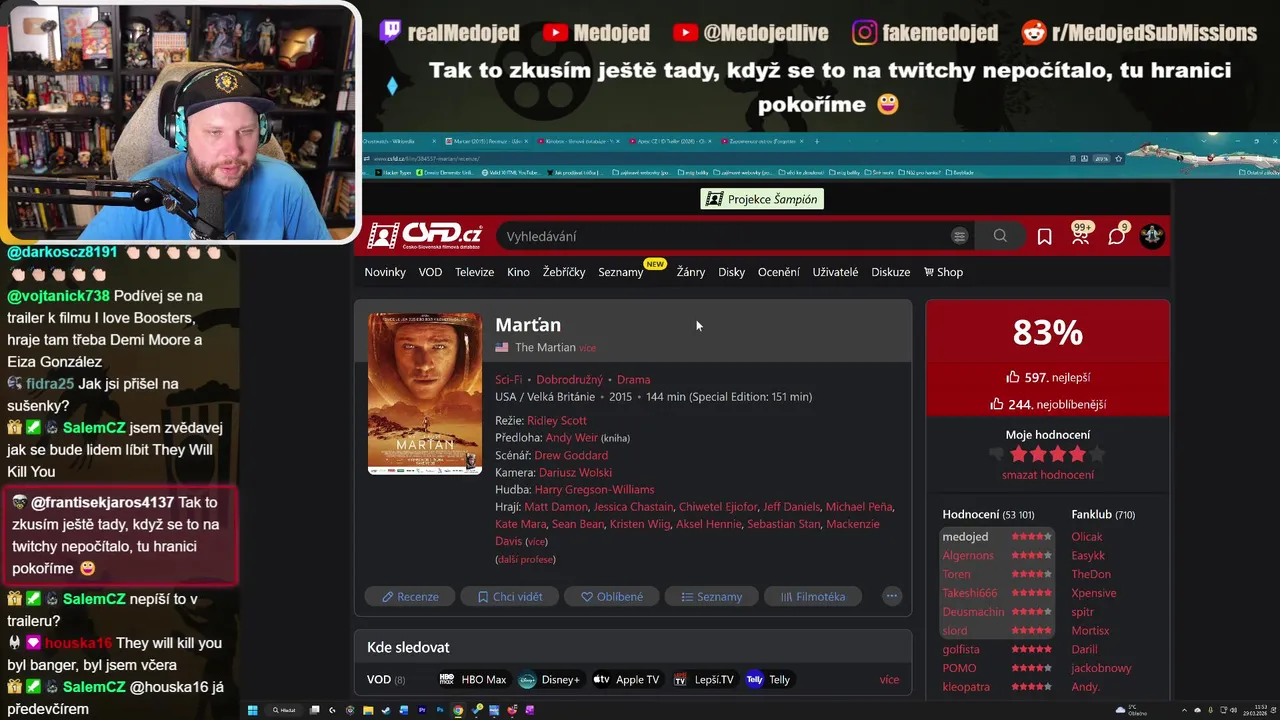Screen dimensions: 1280x720
Task: Select the first rating star under Moje hodnocení
Action: 1019,454
